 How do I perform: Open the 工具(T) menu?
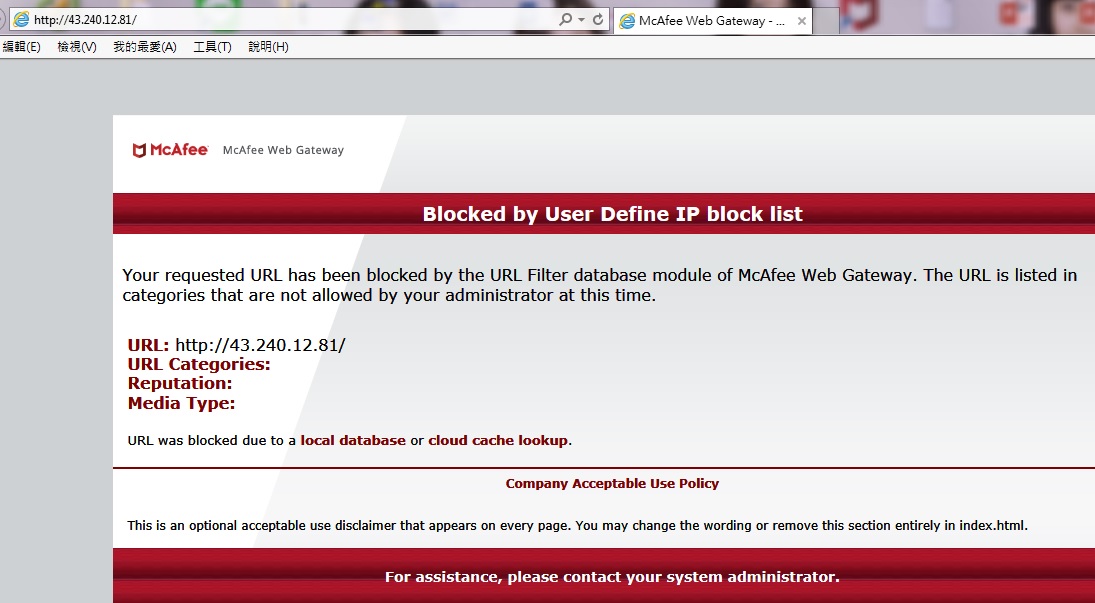click(x=212, y=47)
